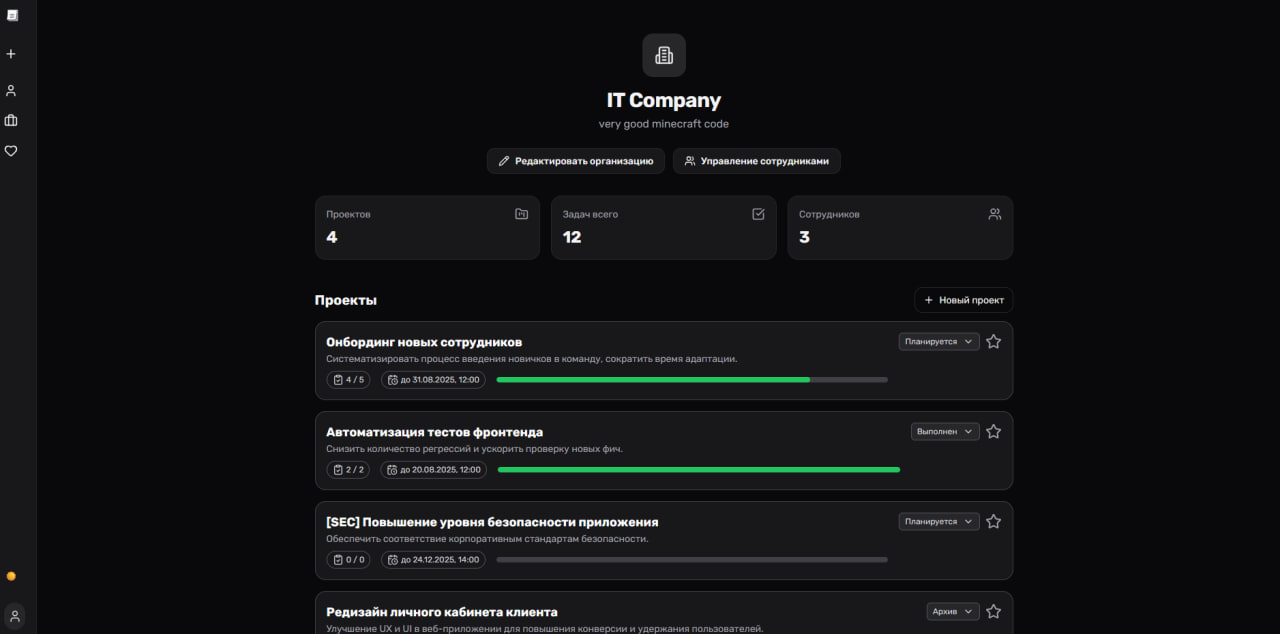
Task: Click the app logo in top-left corner
Action: click(x=13, y=15)
